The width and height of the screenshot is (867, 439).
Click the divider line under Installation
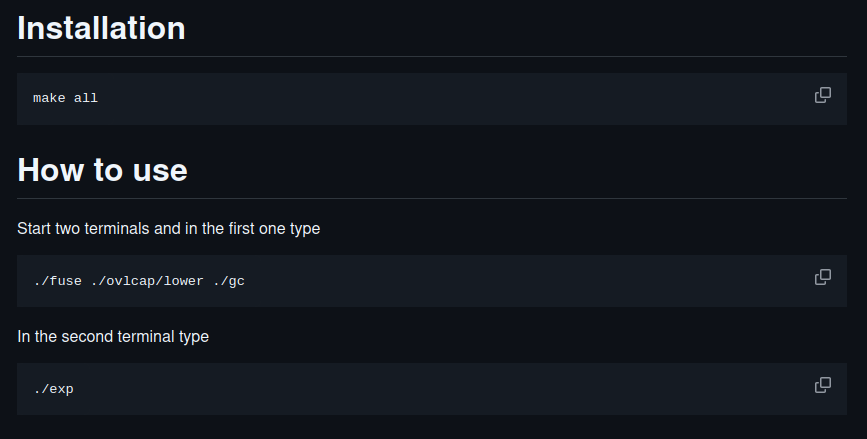coord(432,56)
